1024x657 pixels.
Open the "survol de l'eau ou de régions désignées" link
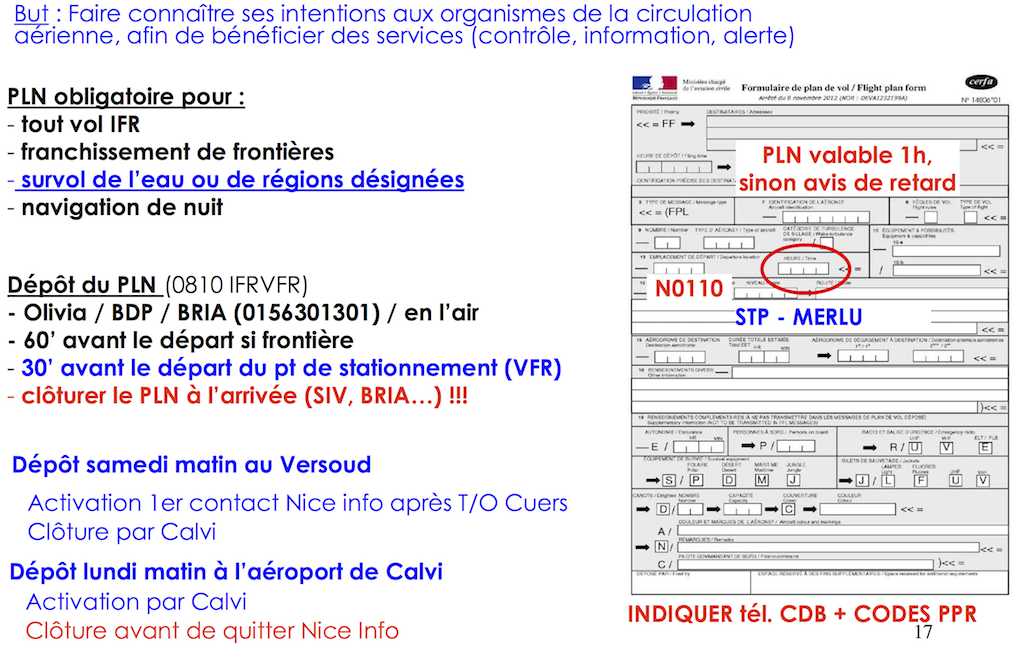tap(242, 180)
